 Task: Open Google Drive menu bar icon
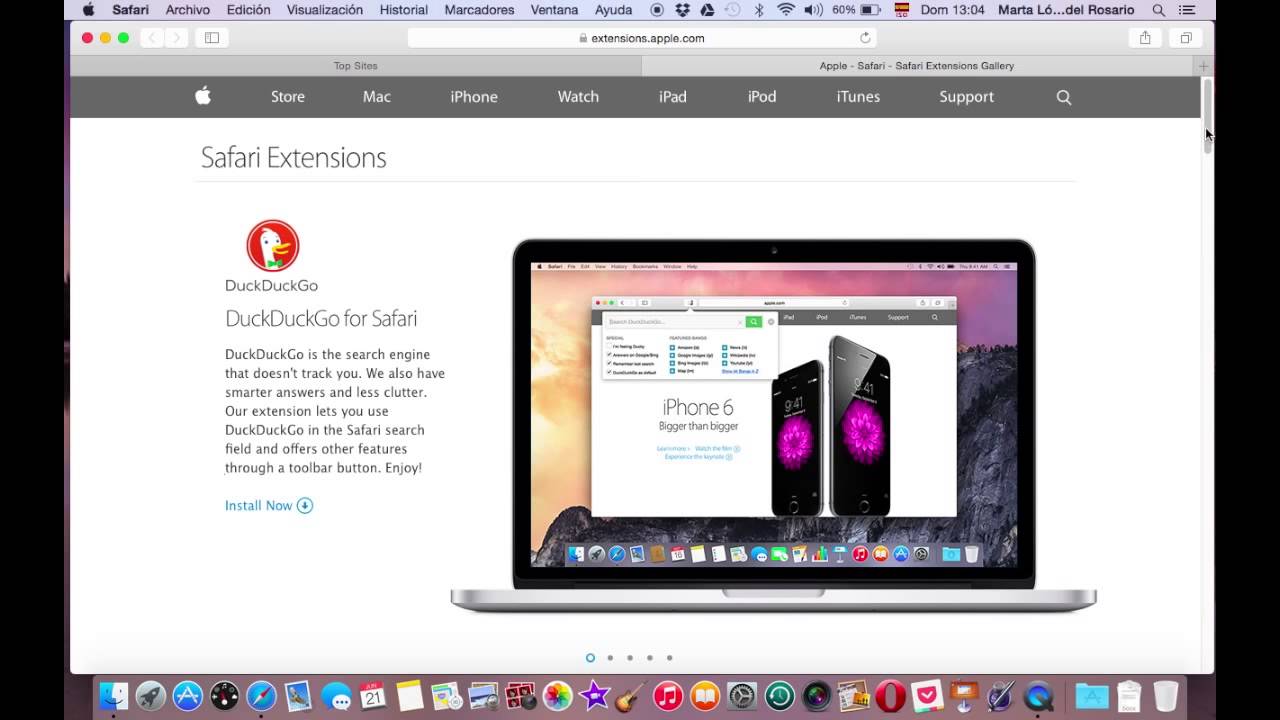pos(707,10)
